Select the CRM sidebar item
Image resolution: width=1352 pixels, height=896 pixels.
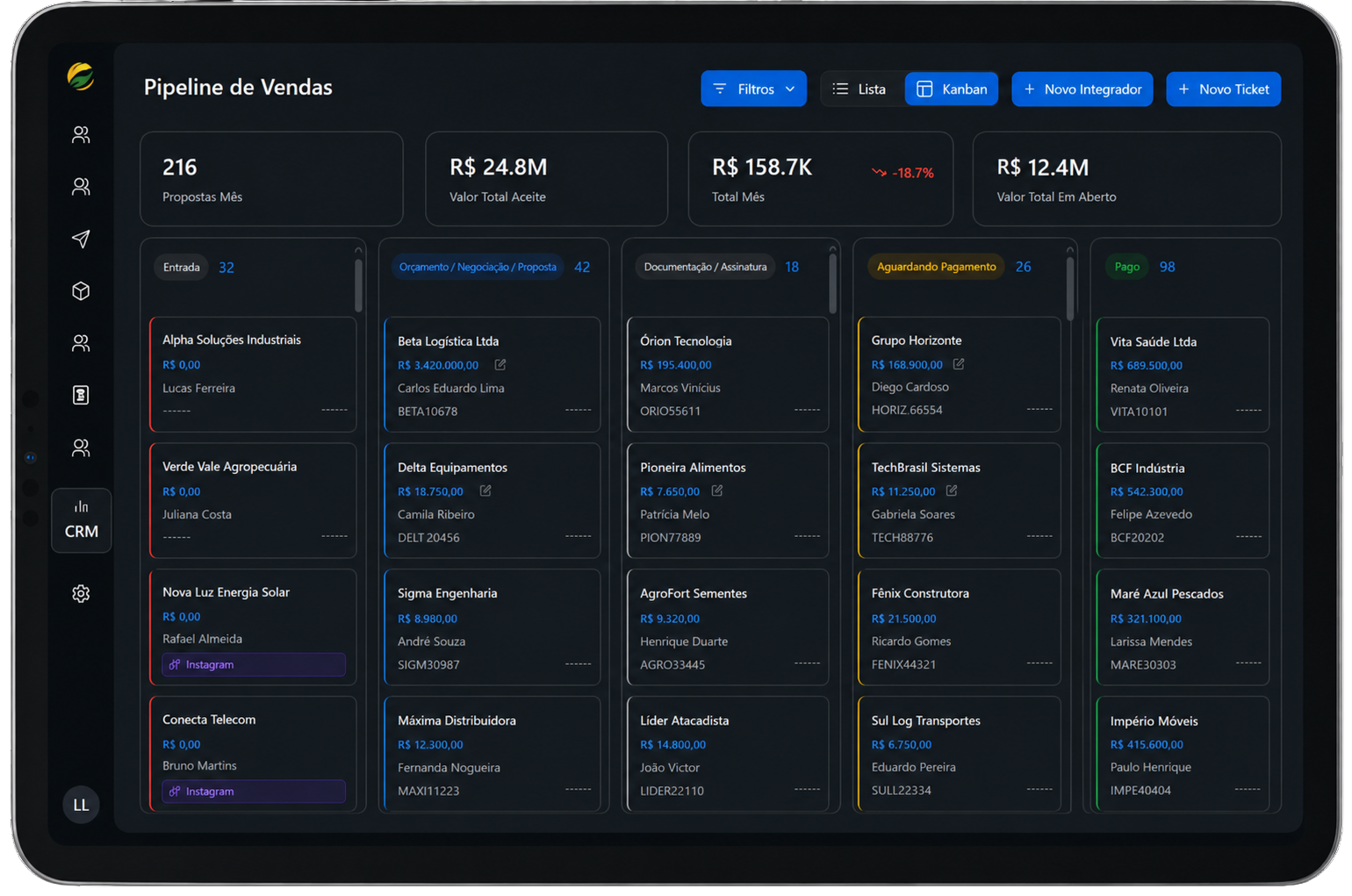click(x=82, y=520)
